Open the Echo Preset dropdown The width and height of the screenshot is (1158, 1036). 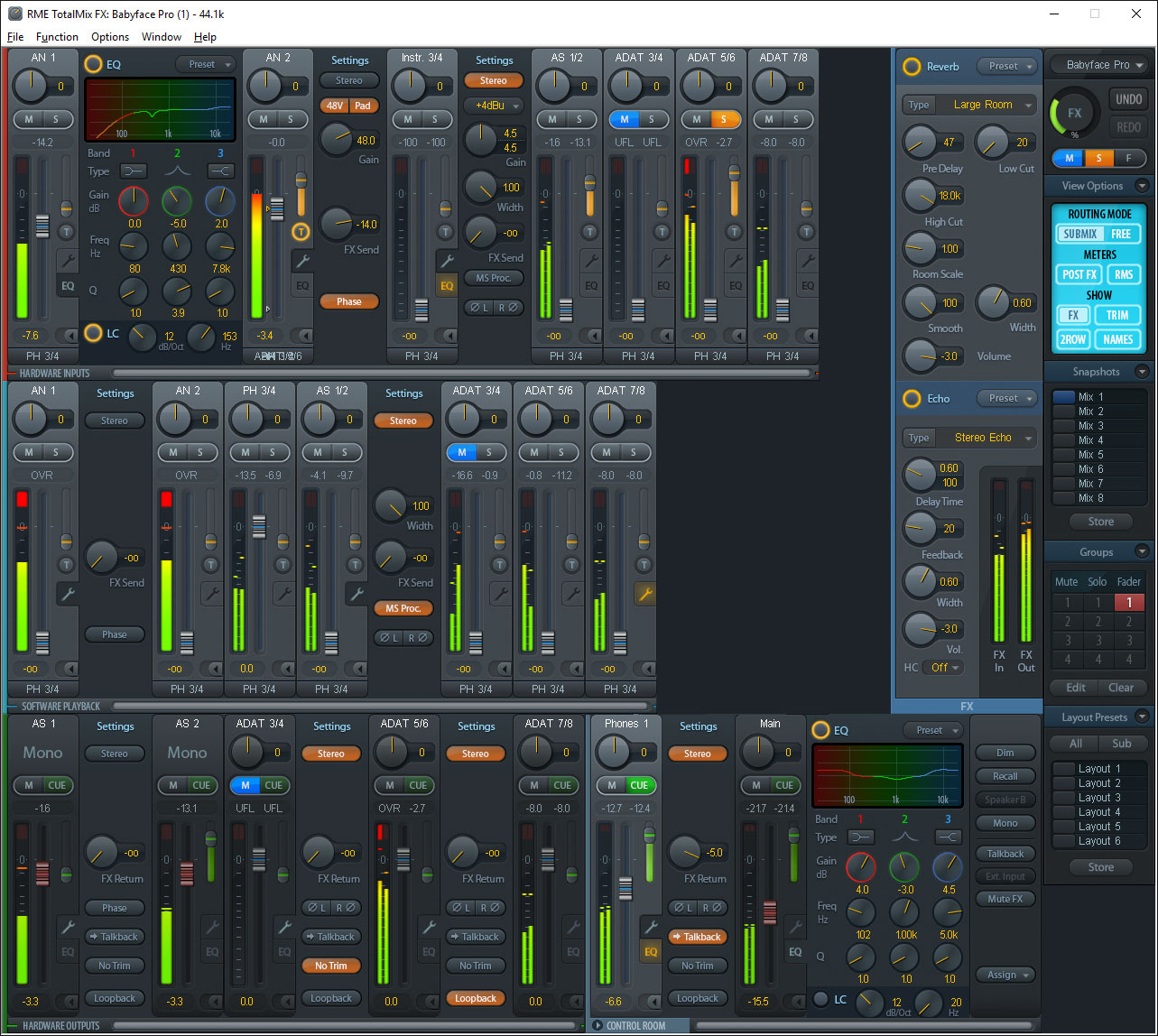pyautogui.click(x=1009, y=399)
